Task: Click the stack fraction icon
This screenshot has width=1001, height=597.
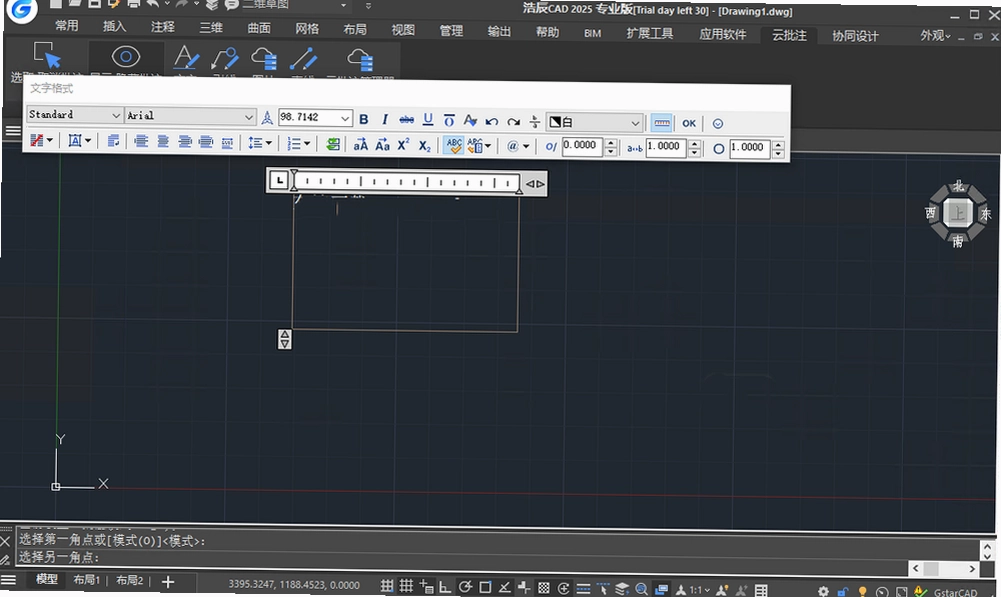Action: tap(534, 121)
